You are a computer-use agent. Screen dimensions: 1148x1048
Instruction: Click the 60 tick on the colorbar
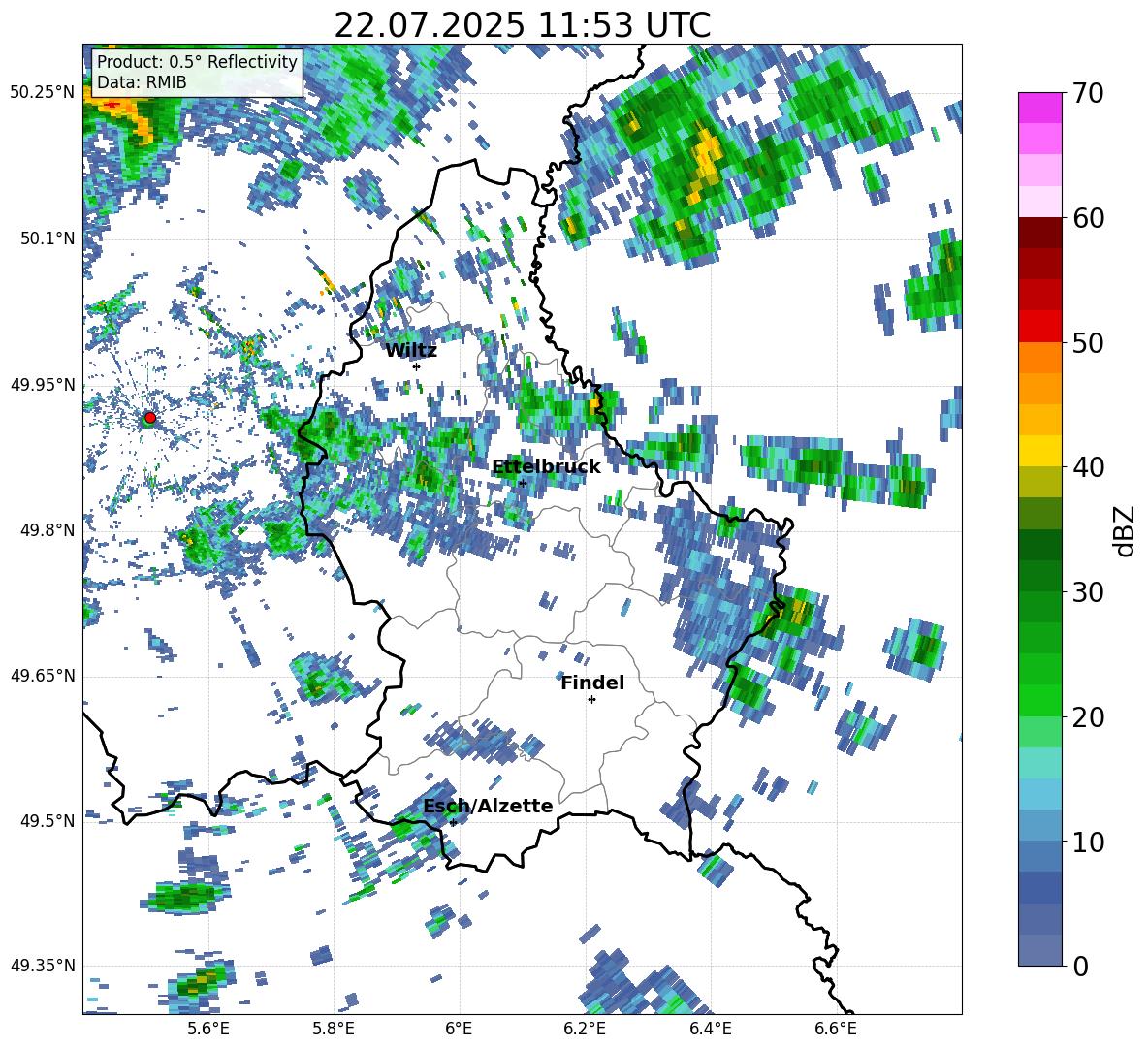tap(1087, 218)
